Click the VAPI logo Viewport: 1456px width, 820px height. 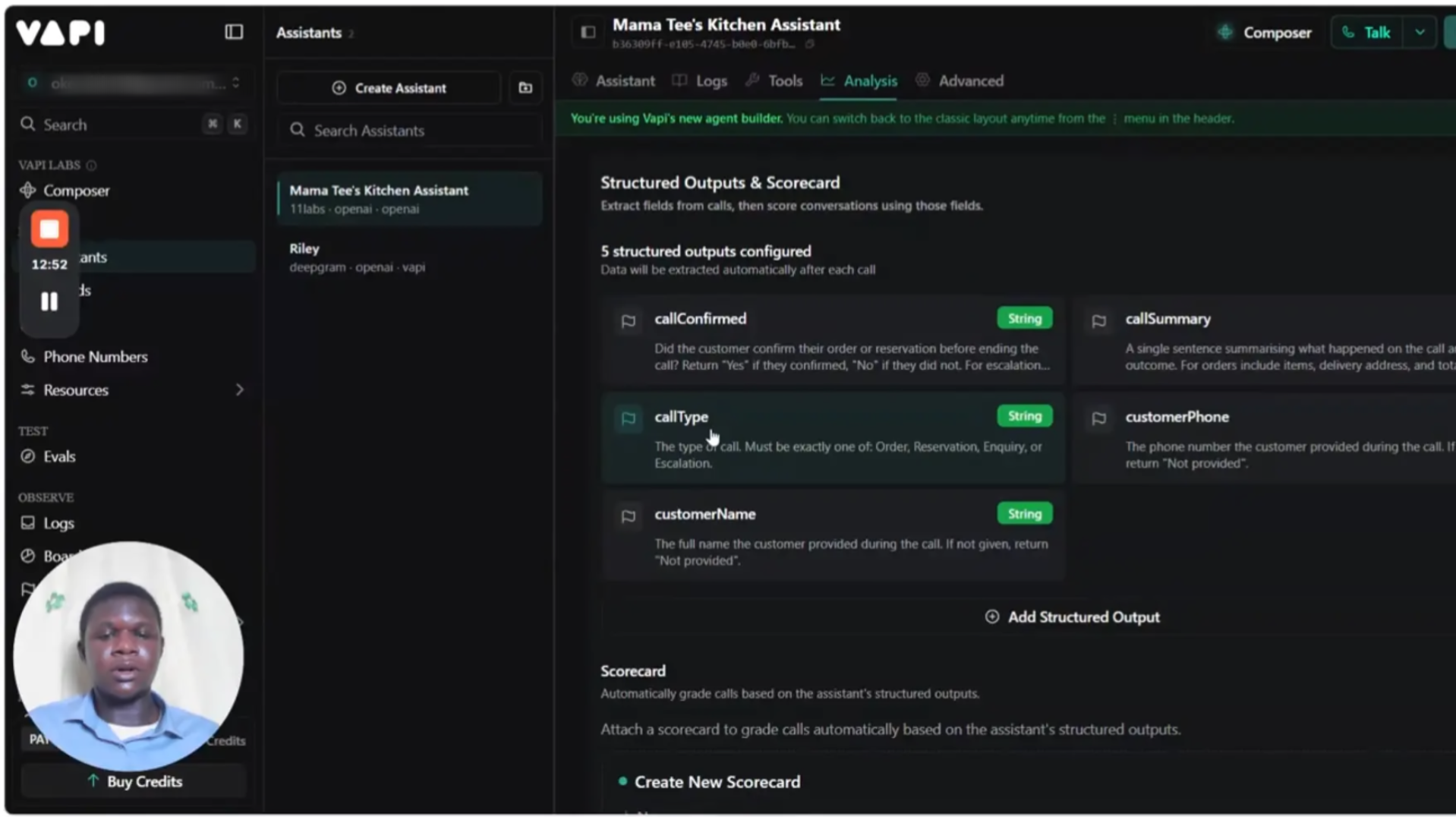pyautogui.click(x=61, y=33)
